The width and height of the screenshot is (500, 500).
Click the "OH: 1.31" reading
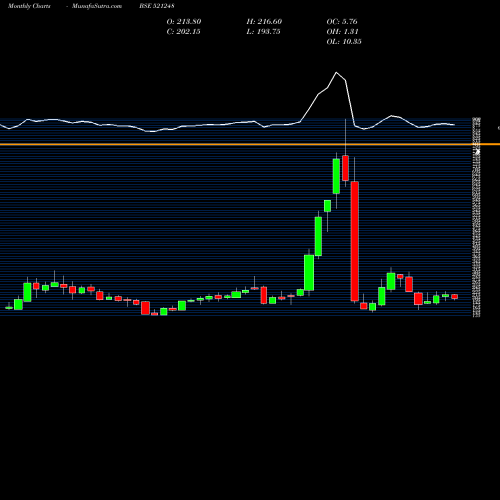342,31
